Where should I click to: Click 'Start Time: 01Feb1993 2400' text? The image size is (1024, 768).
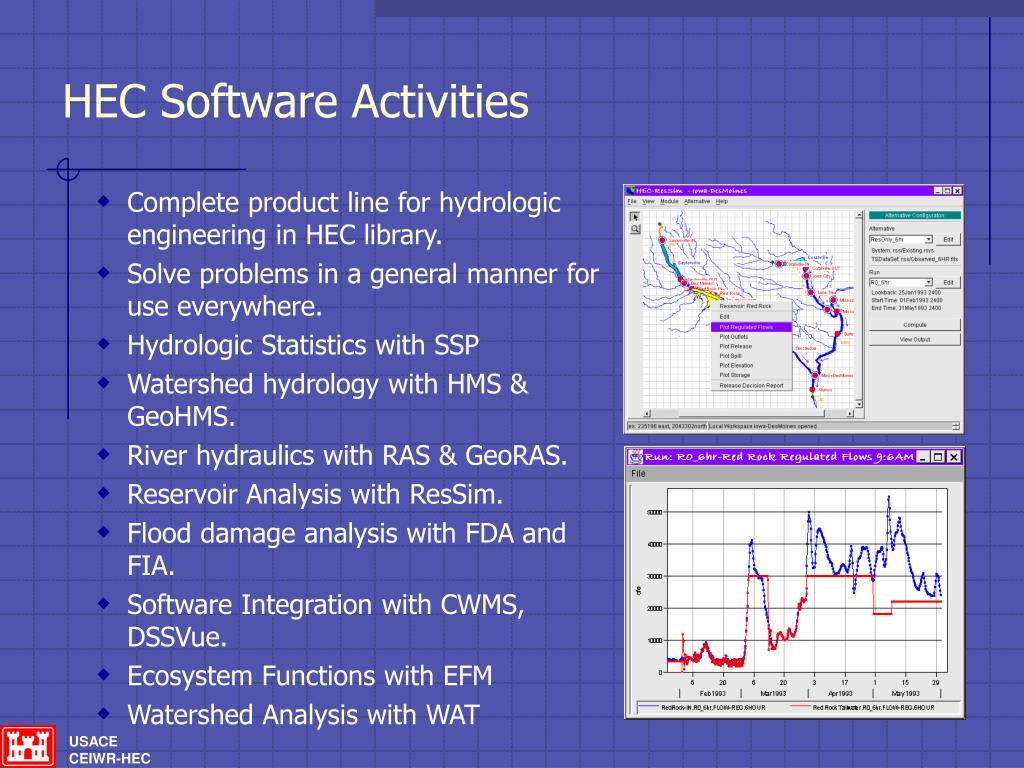click(x=906, y=300)
